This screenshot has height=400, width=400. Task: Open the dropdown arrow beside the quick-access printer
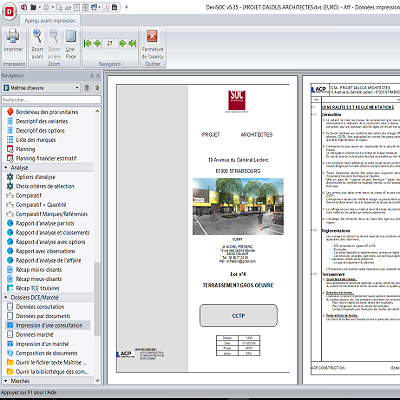(x=52, y=7)
